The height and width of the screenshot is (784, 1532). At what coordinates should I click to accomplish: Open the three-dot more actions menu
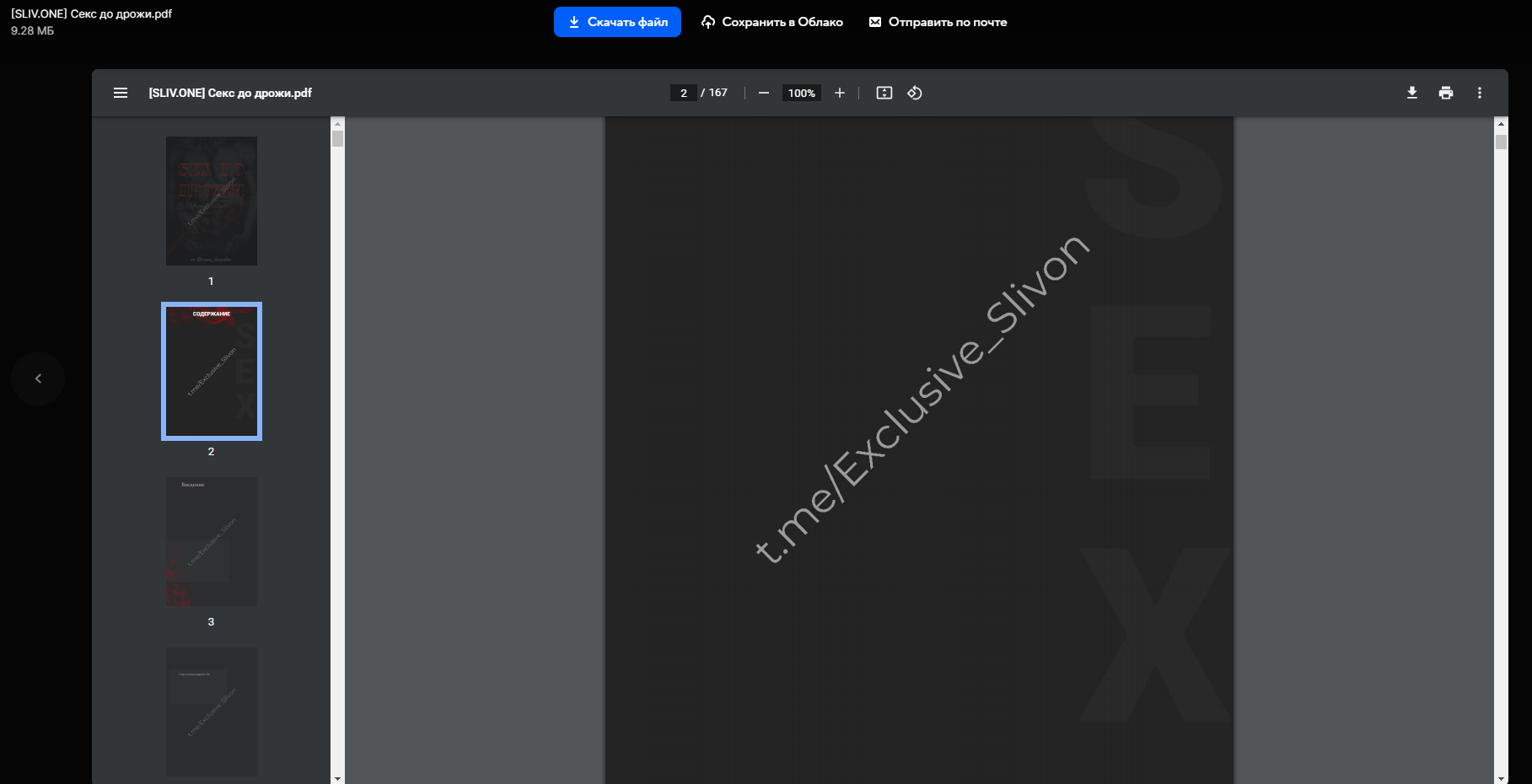pos(1480,93)
